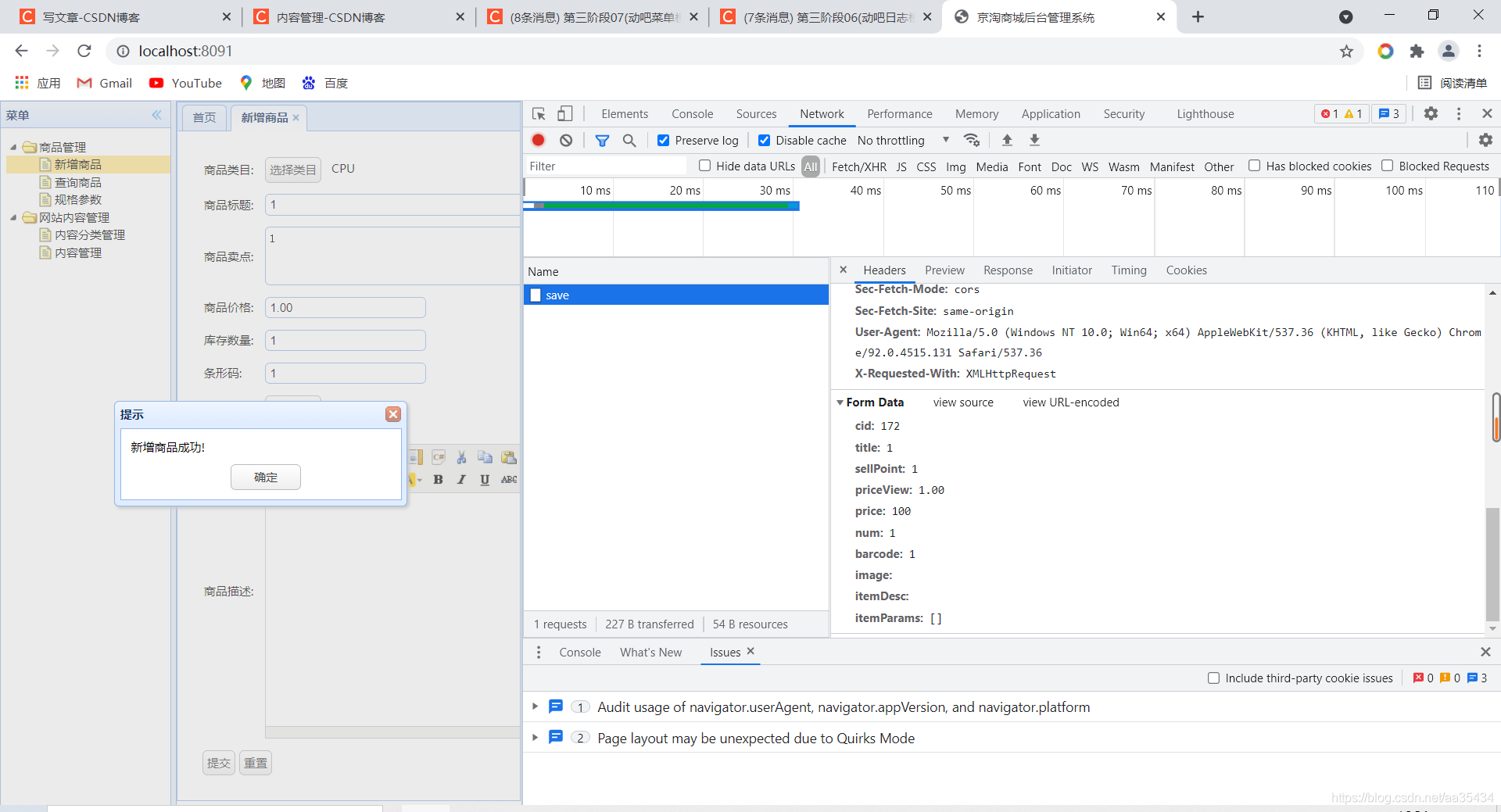The width and height of the screenshot is (1501, 812).
Task: Open the Timing tab
Action: (x=1129, y=270)
